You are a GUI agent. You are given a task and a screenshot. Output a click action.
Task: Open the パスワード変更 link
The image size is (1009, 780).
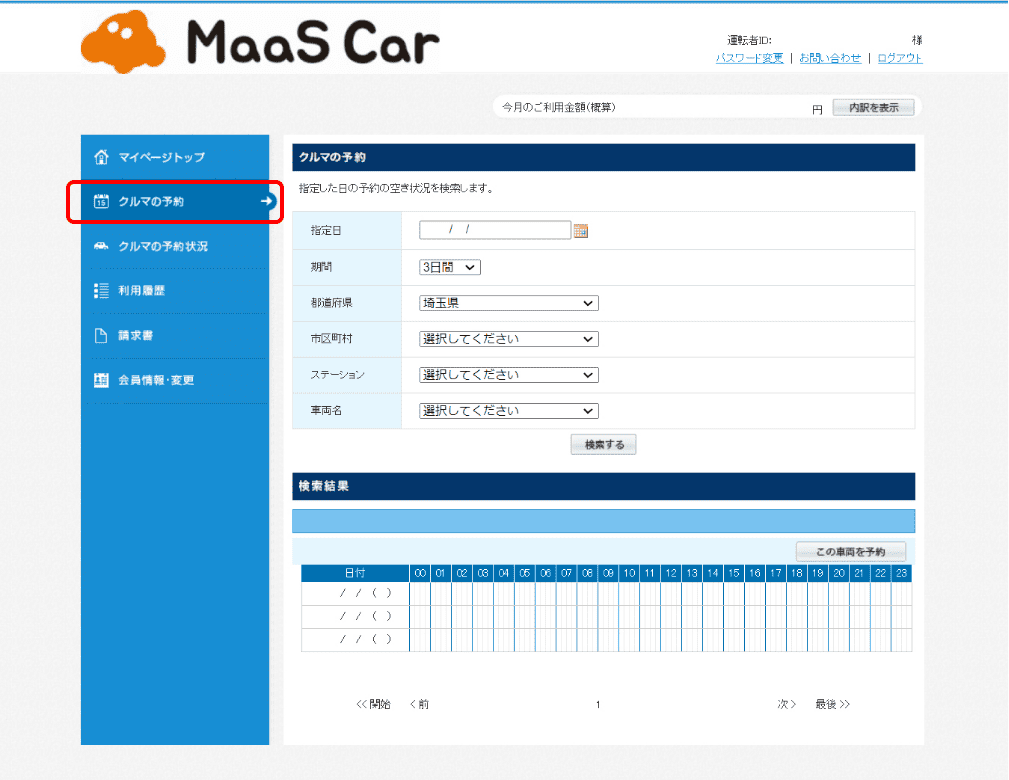(749, 58)
